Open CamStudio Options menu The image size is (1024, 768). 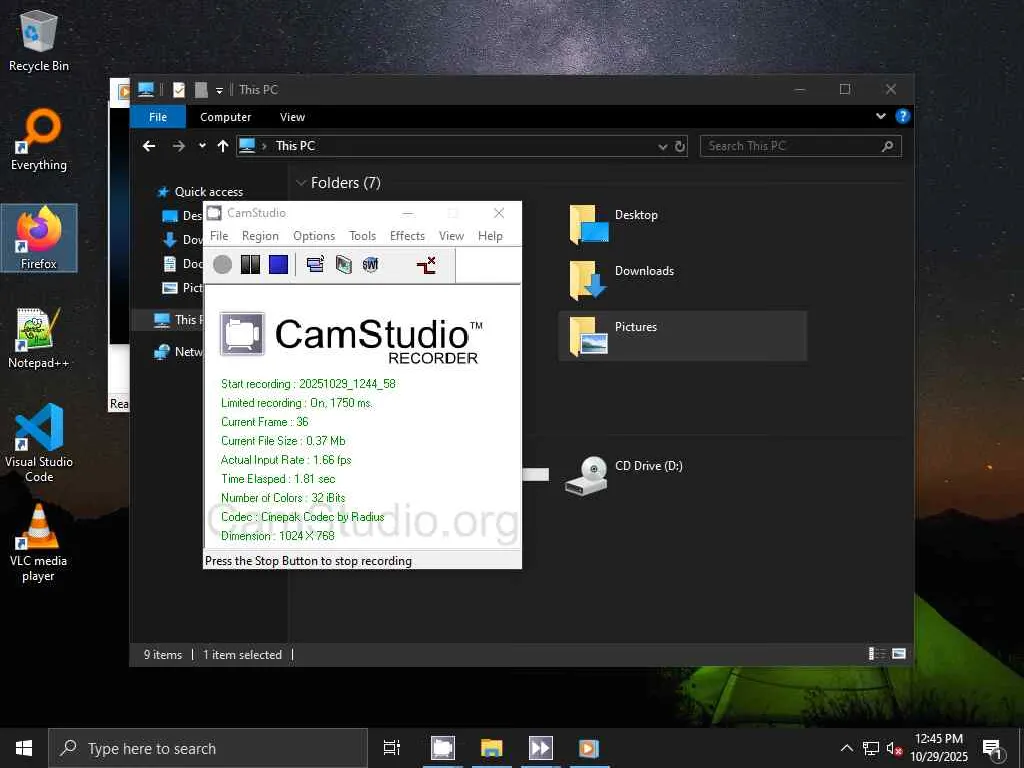click(x=314, y=236)
